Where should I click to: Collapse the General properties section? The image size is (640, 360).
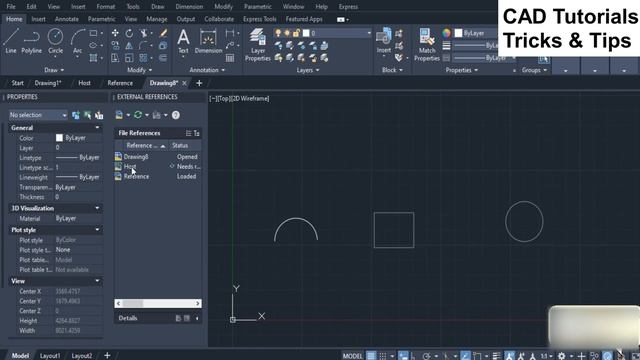pyautogui.click(x=97, y=128)
